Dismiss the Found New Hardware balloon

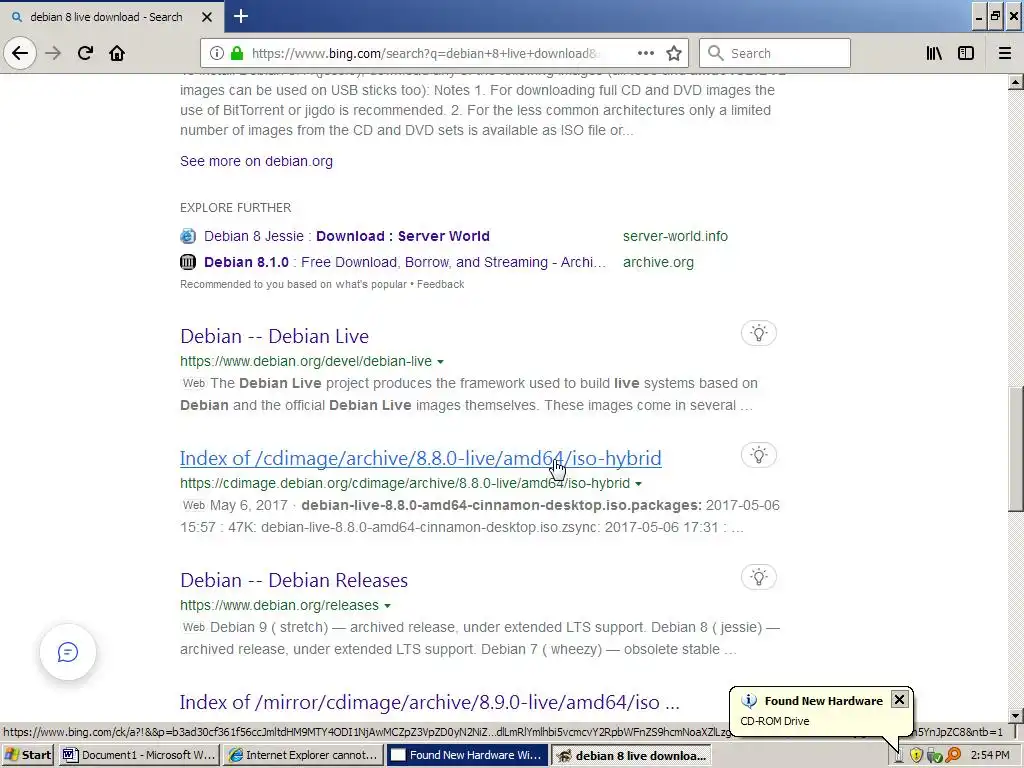click(899, 699)
